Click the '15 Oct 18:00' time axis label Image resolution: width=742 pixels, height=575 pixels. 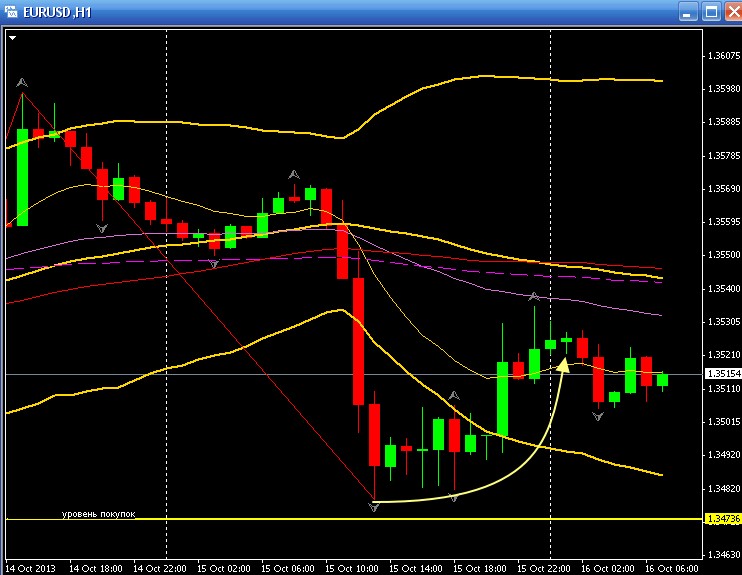click(x=479, y=568)
